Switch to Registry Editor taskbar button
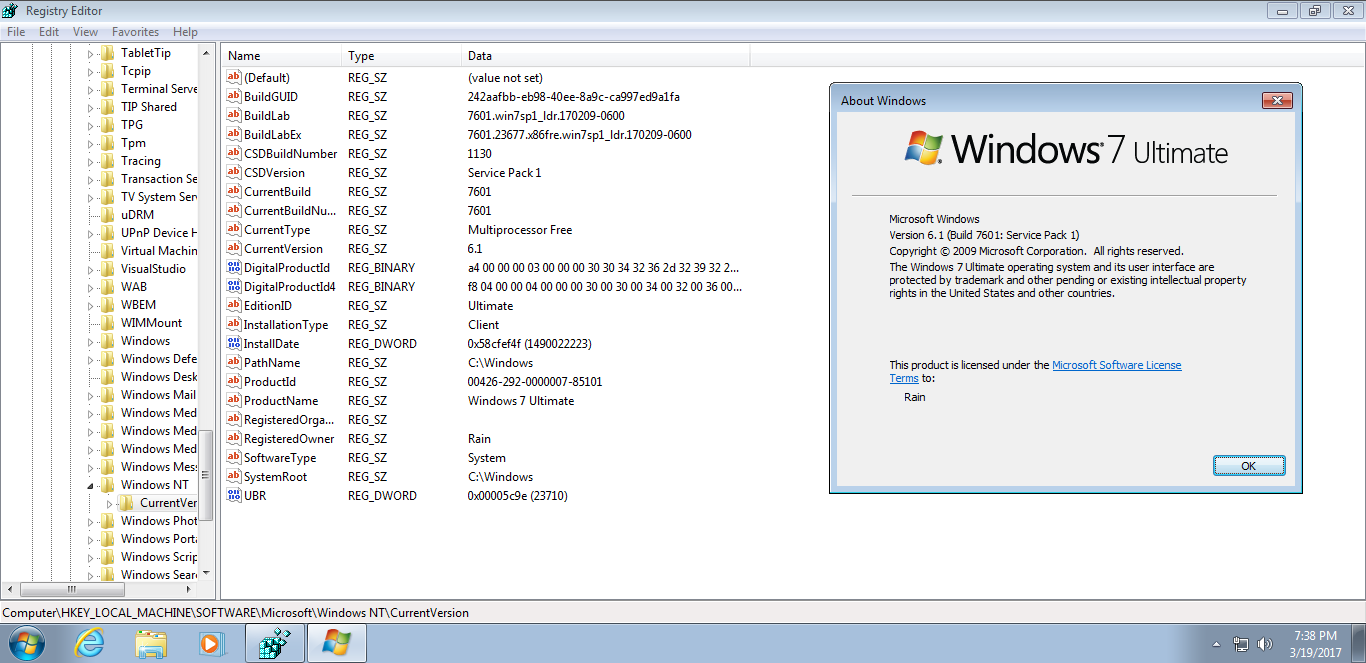 [275, 643]
